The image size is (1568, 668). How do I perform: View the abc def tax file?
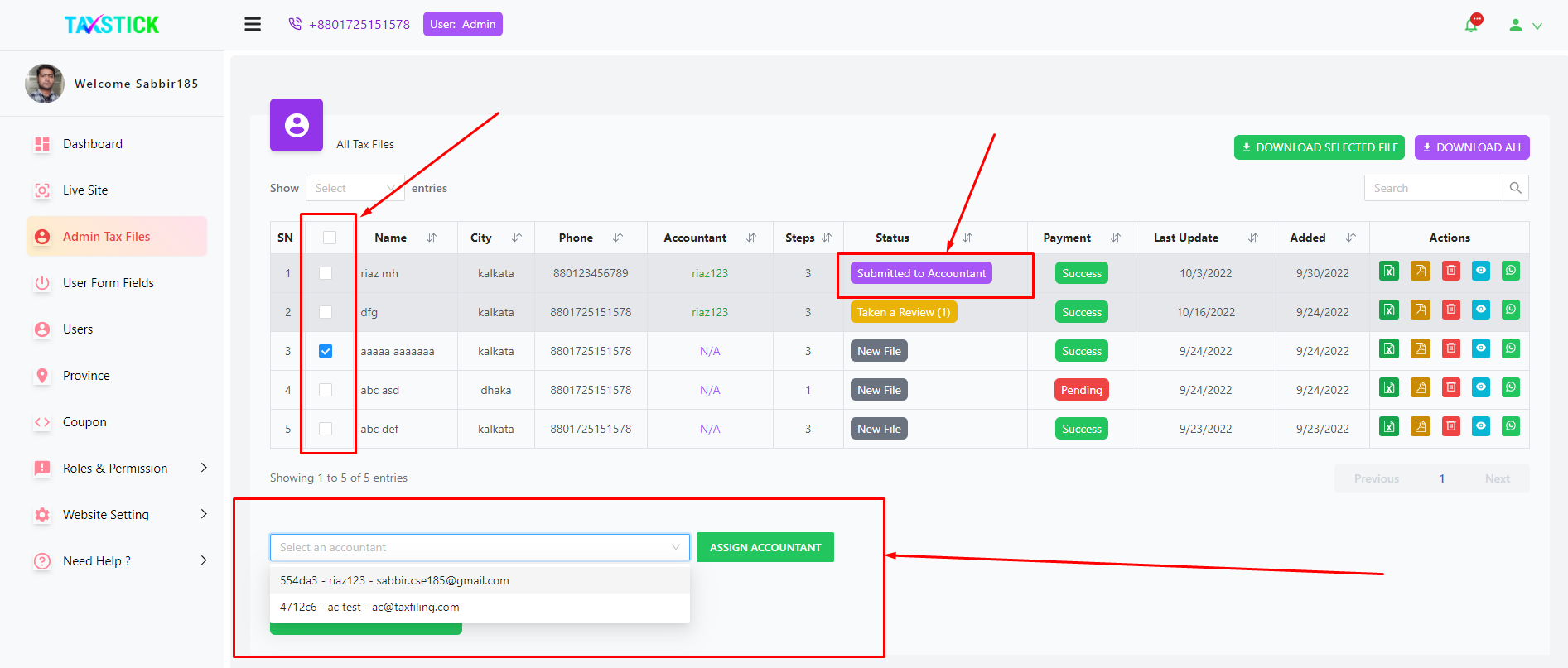point(1481,426)
